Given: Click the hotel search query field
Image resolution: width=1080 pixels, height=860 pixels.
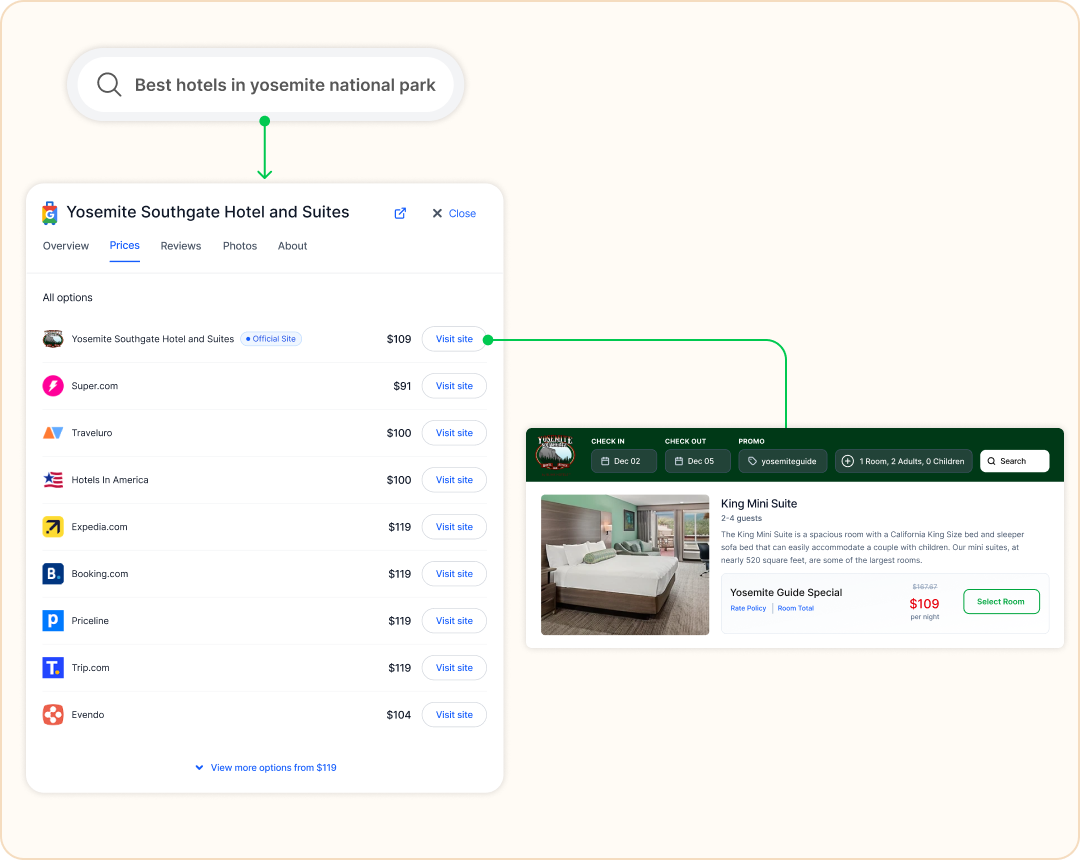Looking at the screenshot, I should 266,85.
